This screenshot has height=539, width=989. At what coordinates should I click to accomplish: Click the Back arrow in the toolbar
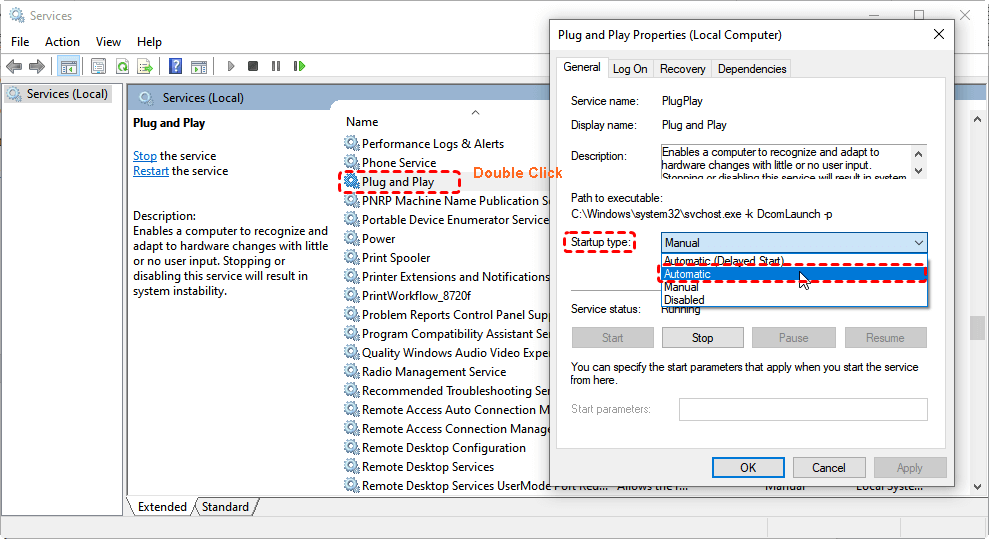(14, 66)
